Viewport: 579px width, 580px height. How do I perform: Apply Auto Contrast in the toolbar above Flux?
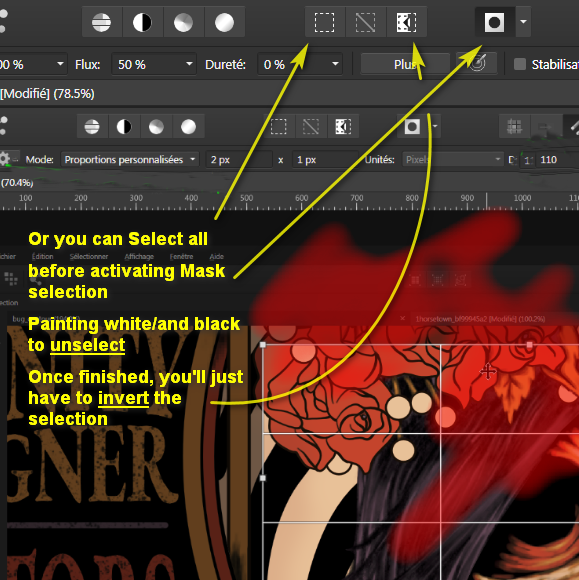pos(142,22)
